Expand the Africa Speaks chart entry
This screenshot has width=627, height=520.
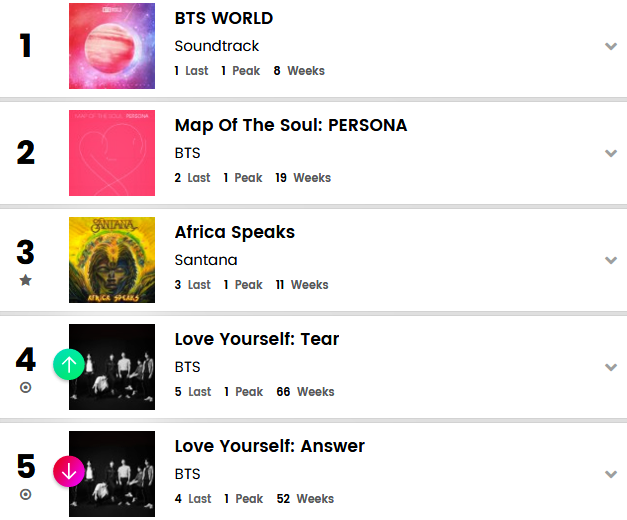(611, 260)
